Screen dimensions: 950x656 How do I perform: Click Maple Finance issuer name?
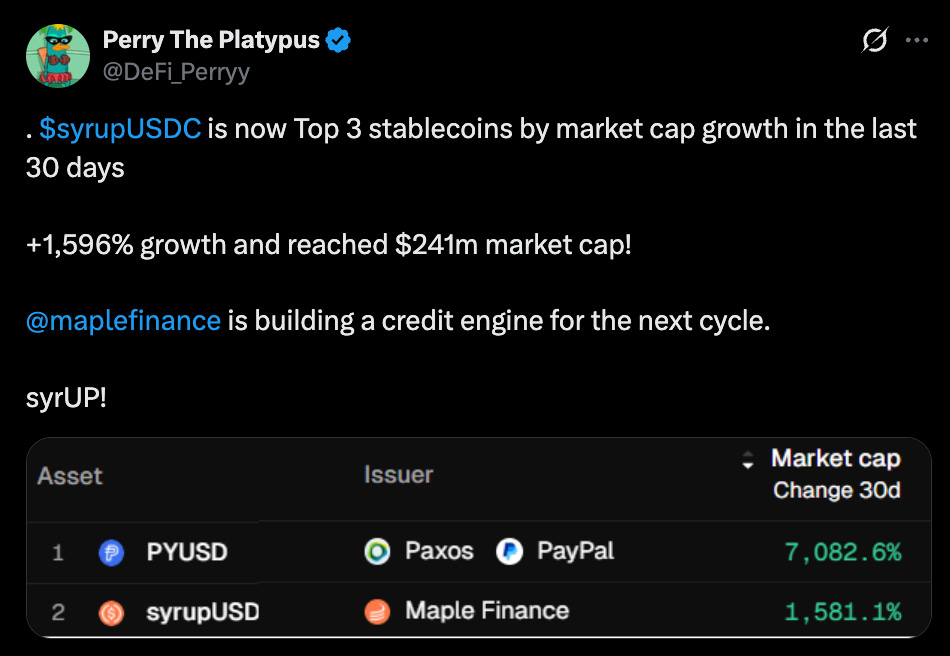coord(487,611)
